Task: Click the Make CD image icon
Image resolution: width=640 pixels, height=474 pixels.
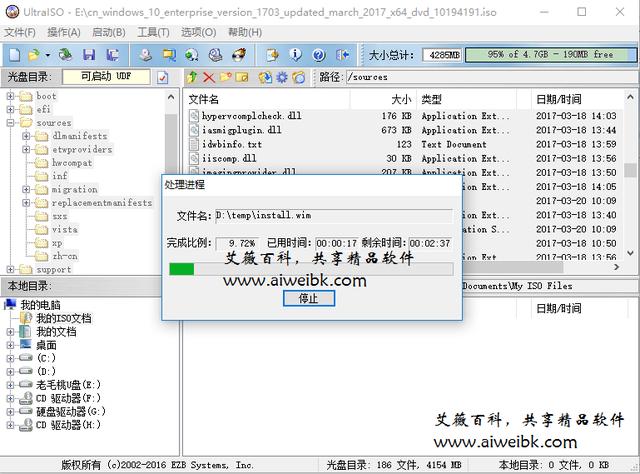Action: click(x=145, y=55)
